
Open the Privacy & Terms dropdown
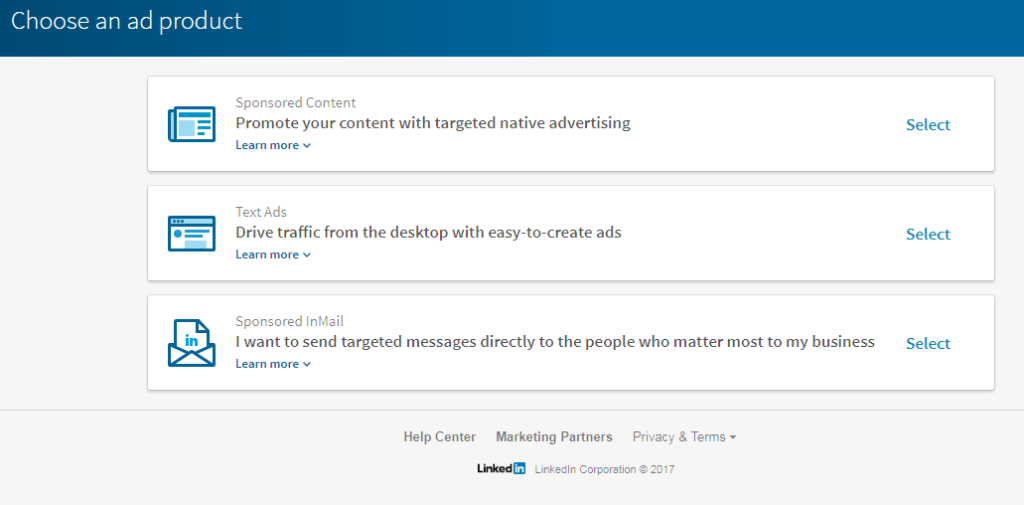684,437
